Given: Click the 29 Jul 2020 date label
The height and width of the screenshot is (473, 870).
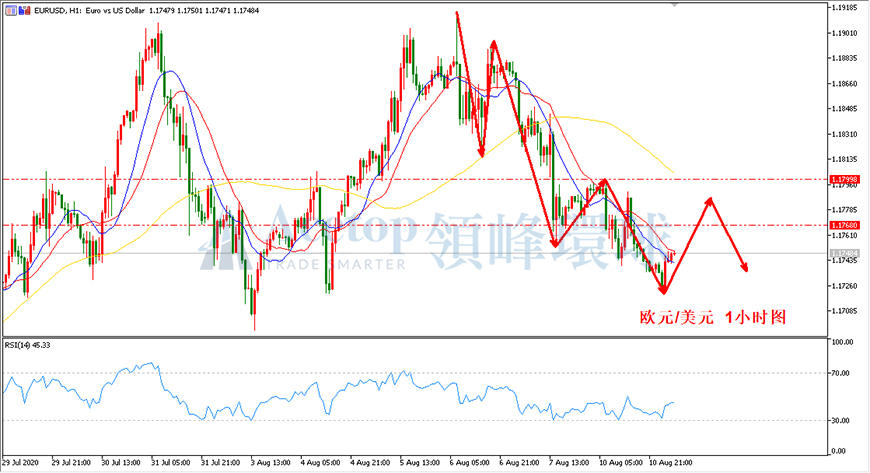Looking at the screenshot, I should (x=21, y=462).
